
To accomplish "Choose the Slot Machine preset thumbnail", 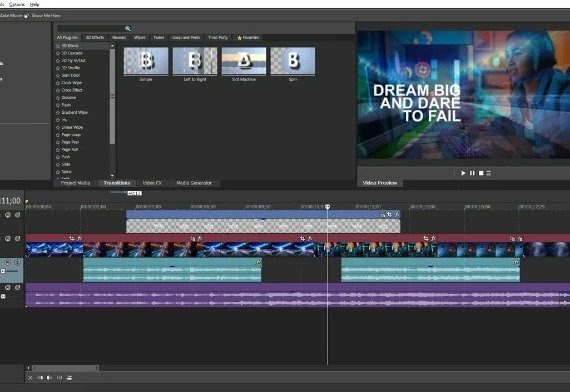I will [244, 61].
